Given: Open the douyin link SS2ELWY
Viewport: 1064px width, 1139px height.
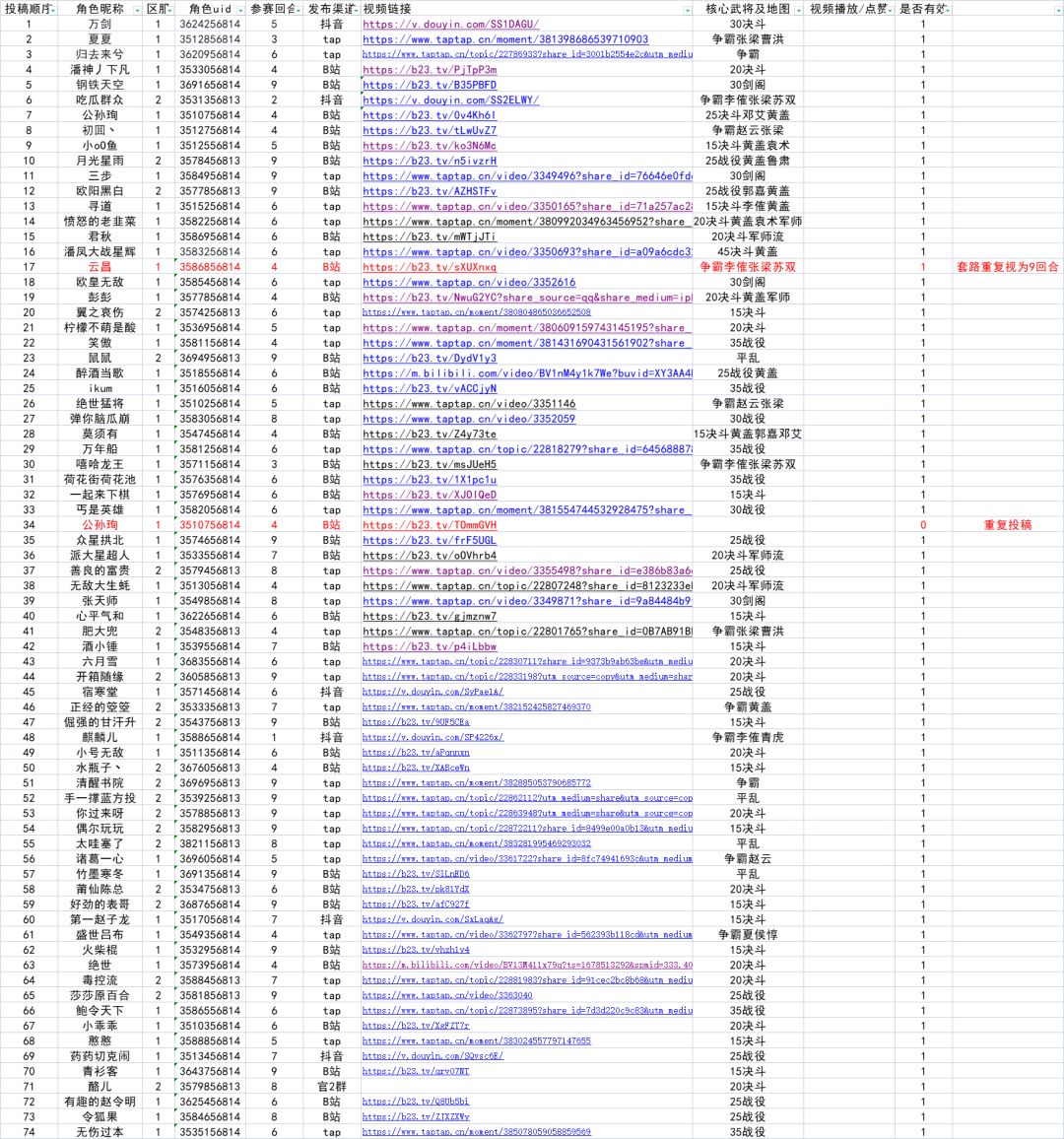Looking at the screenshot, I should (450, 100).
